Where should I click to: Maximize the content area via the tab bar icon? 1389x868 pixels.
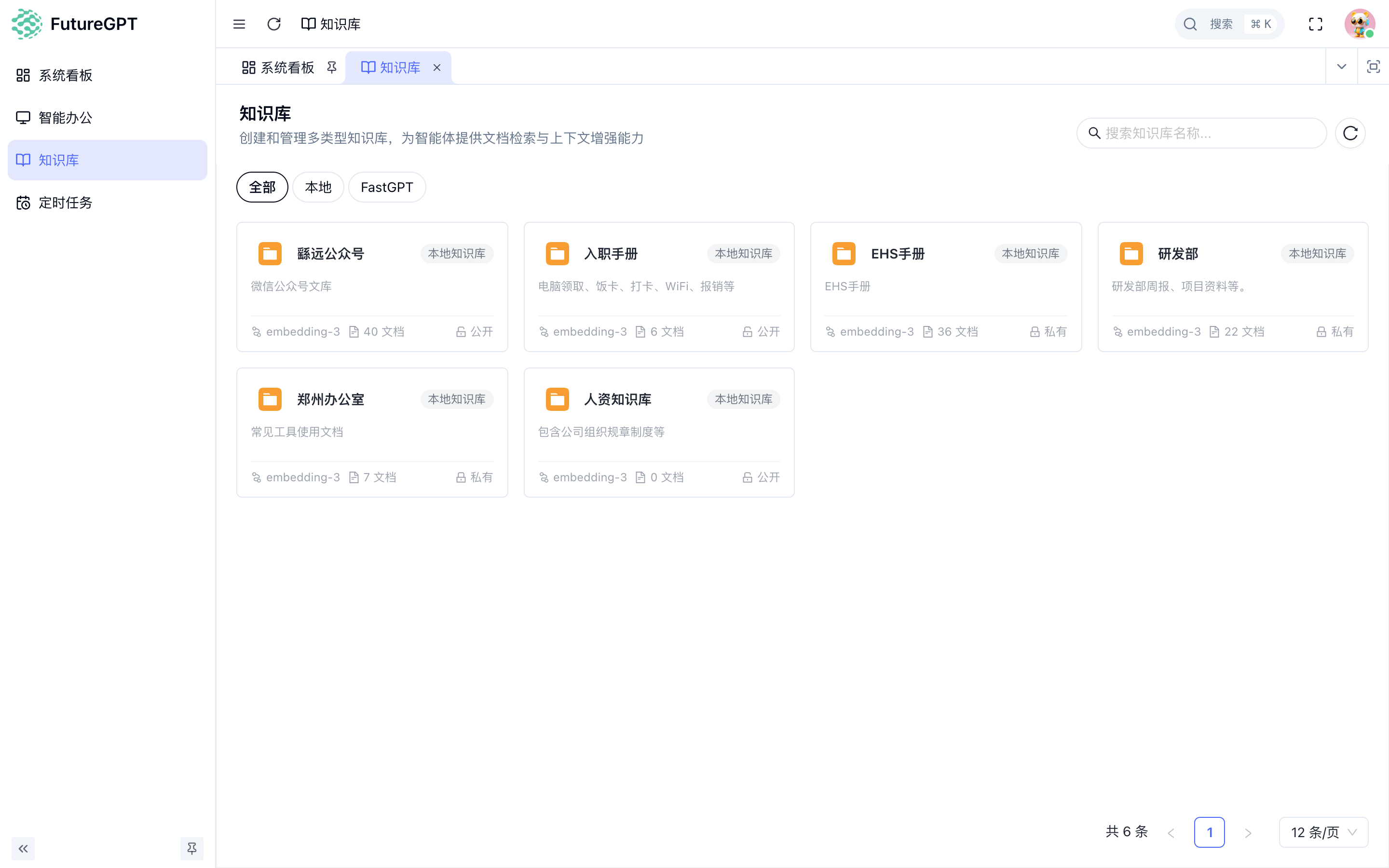[x=1373, y=67]
